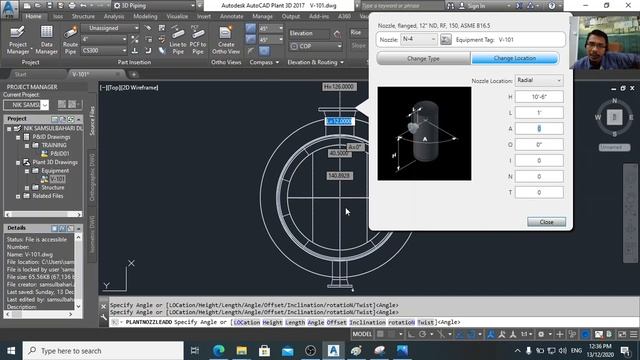The image size is (640, 360).
Task: Click the command line customize wrench icon
Action: point(104,317)
